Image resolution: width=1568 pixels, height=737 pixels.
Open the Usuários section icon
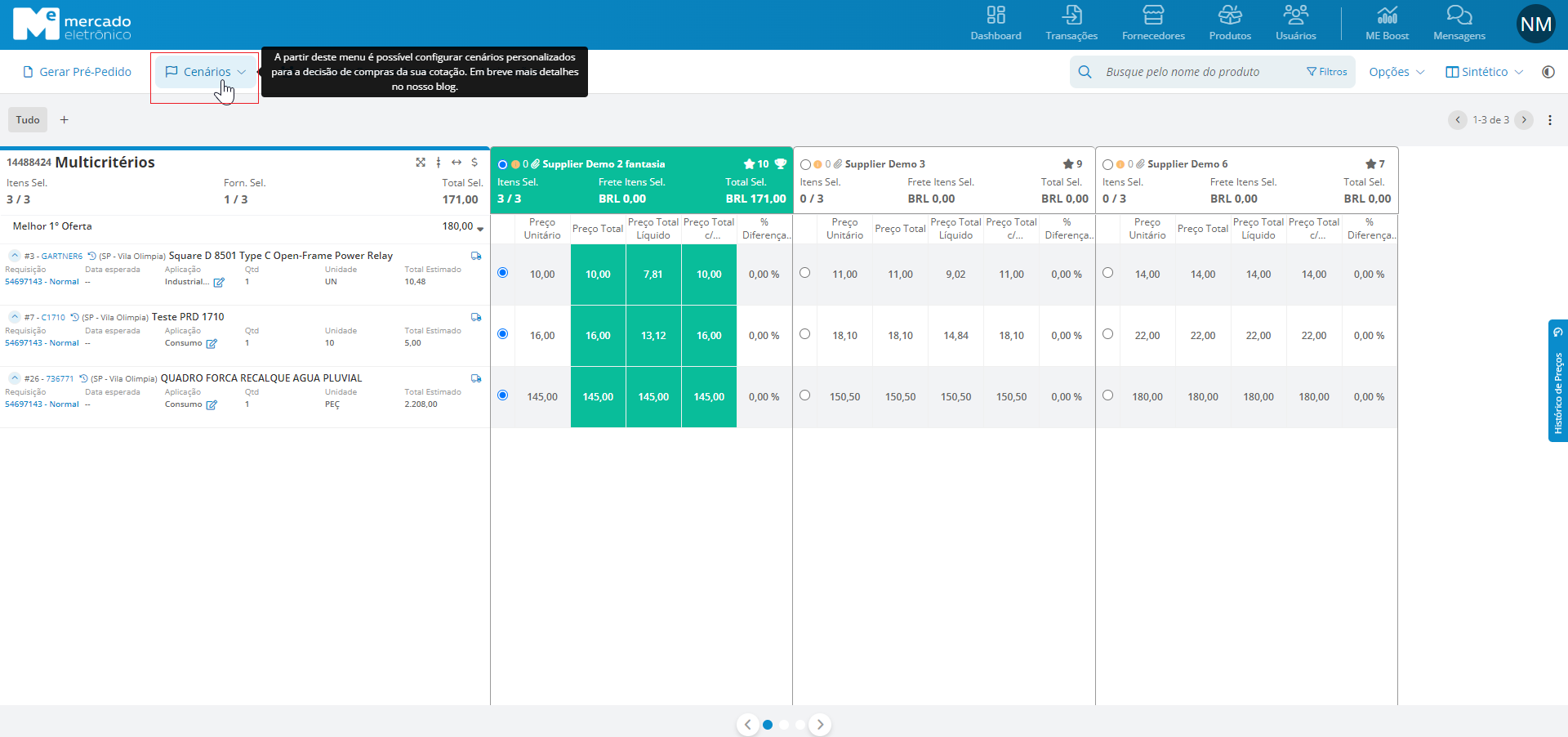[x=1295, y=16]
